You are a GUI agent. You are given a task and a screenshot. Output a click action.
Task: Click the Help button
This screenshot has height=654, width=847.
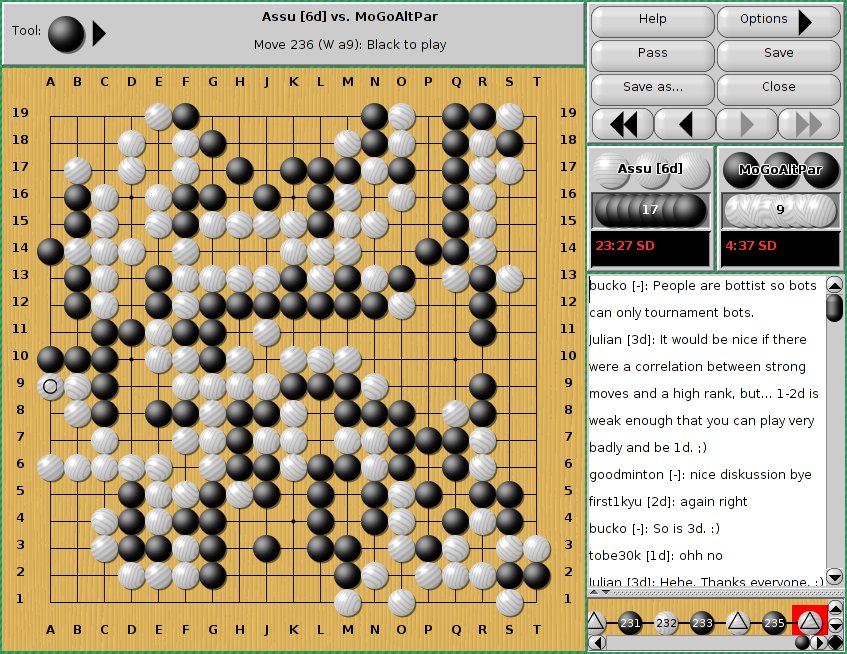(652, 20)
